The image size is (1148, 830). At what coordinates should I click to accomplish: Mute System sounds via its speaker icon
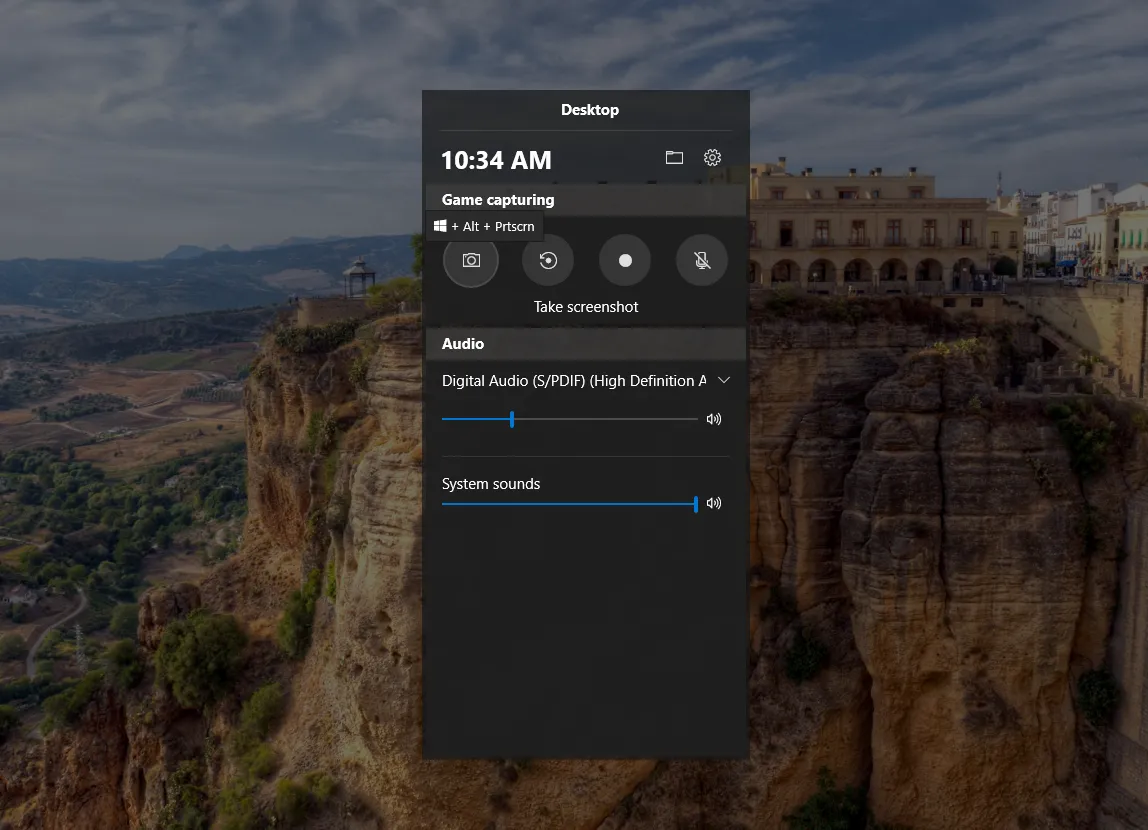pyautogui.click(x=713, y=503)
